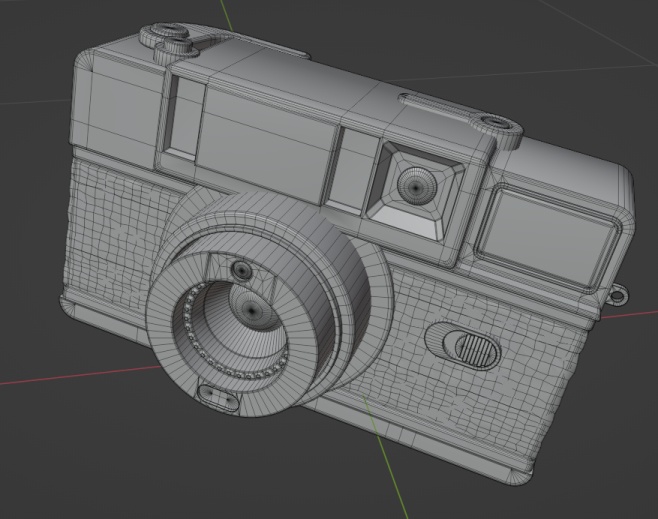Click the oblong tab at bottom of lens ring

click(219, 399)
